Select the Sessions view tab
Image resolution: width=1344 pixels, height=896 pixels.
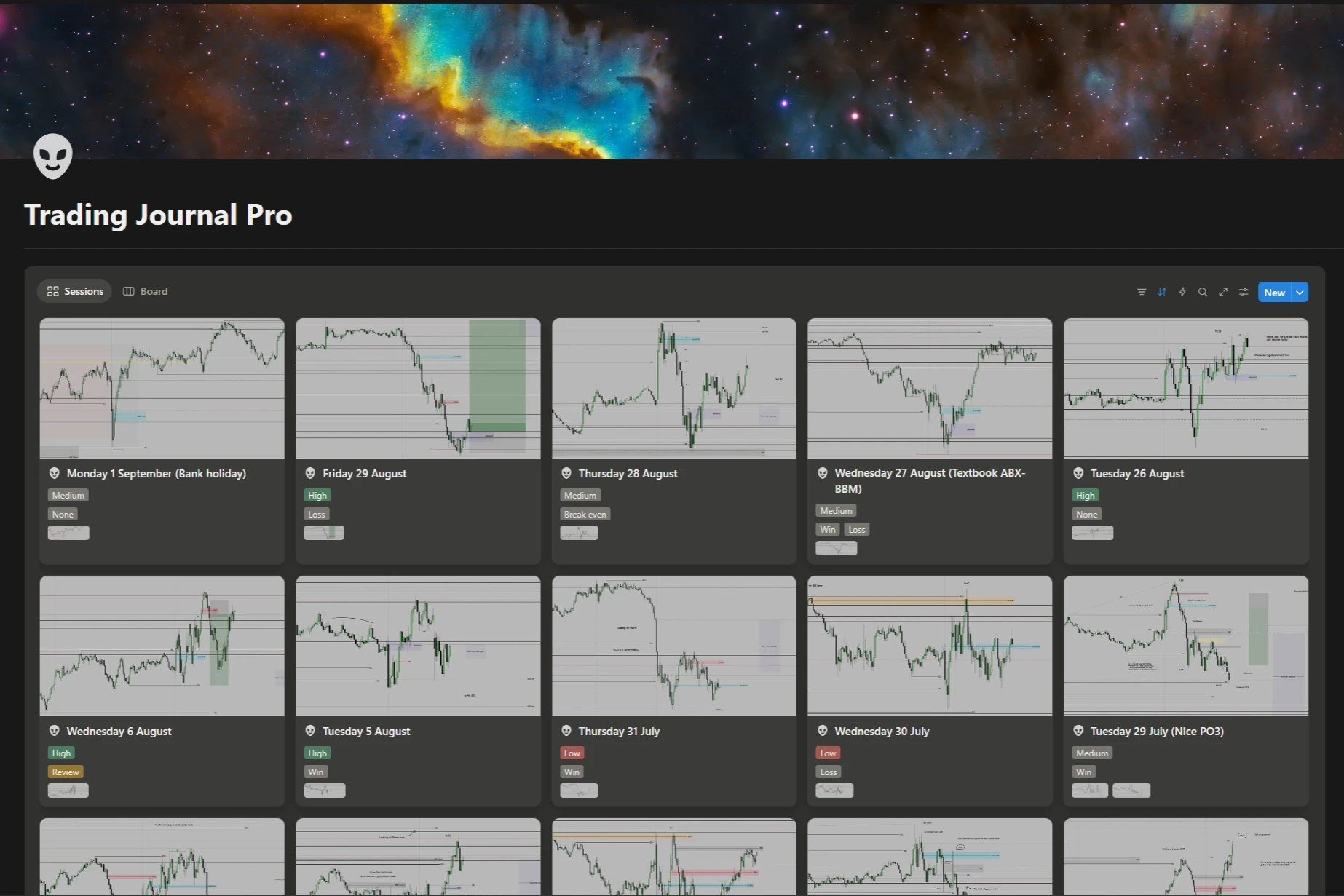tap(74, 290)
